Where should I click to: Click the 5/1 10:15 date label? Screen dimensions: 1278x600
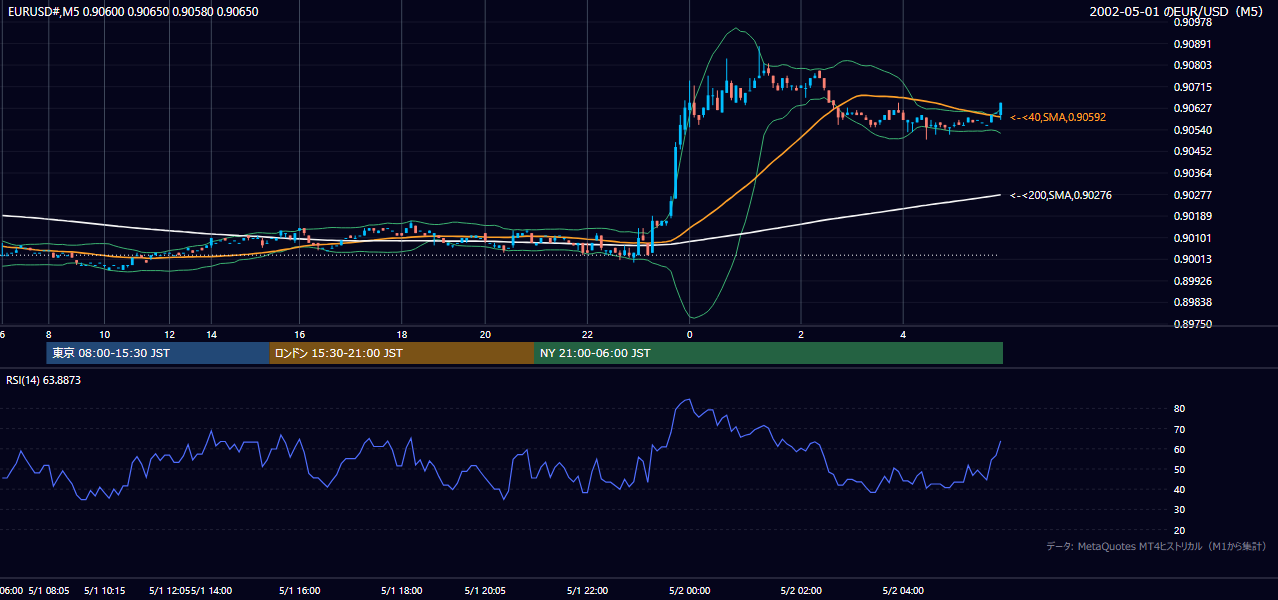(105, 590)
